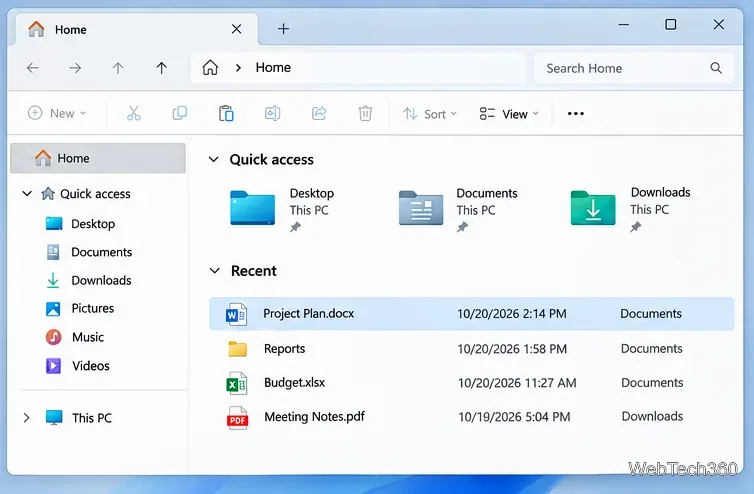This screenshot has height=494, width=754.
Task: Click the Downloads location of Meeting Notes.pdf
Action: tap(652, 416)
